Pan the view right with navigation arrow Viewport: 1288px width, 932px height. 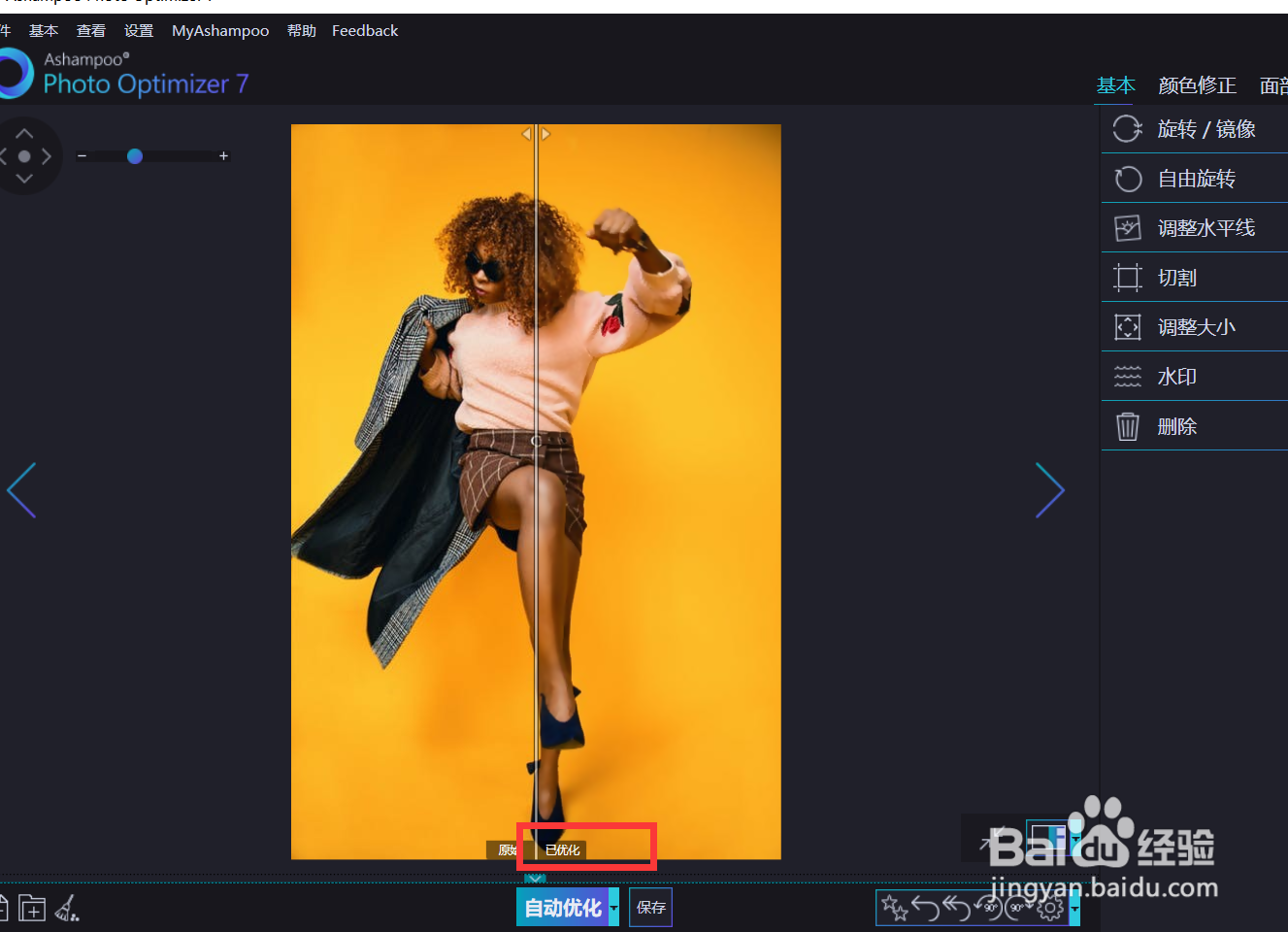47,156
